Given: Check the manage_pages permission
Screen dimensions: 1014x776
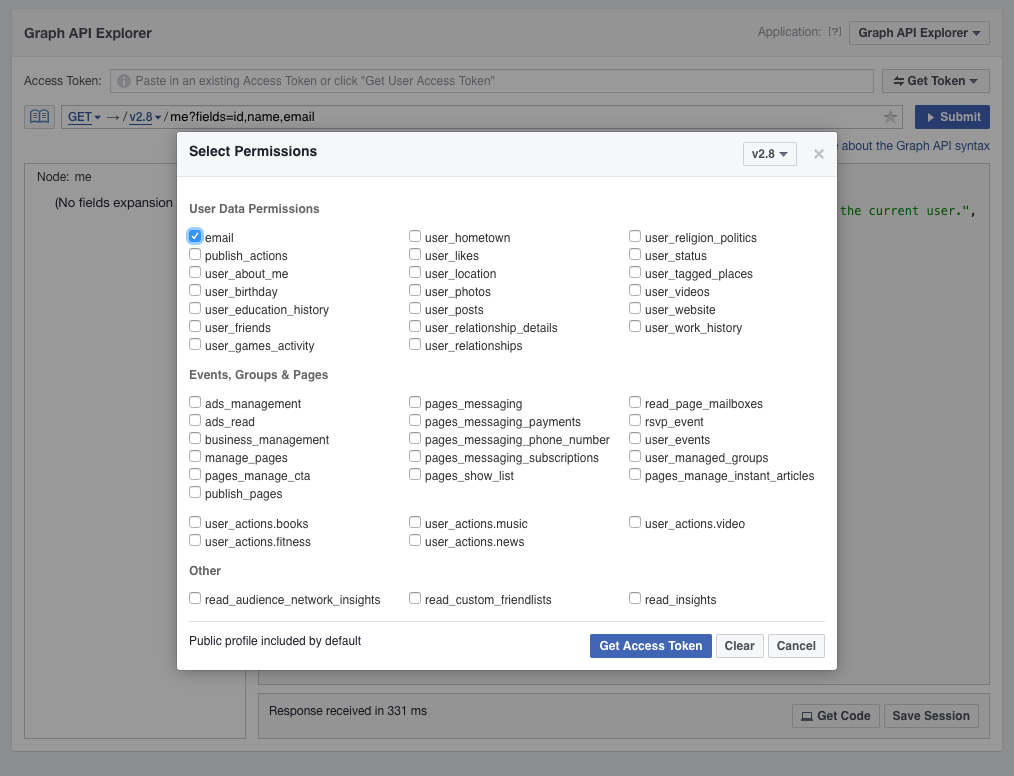Looking at the screenshot, I should click(195, 457).
